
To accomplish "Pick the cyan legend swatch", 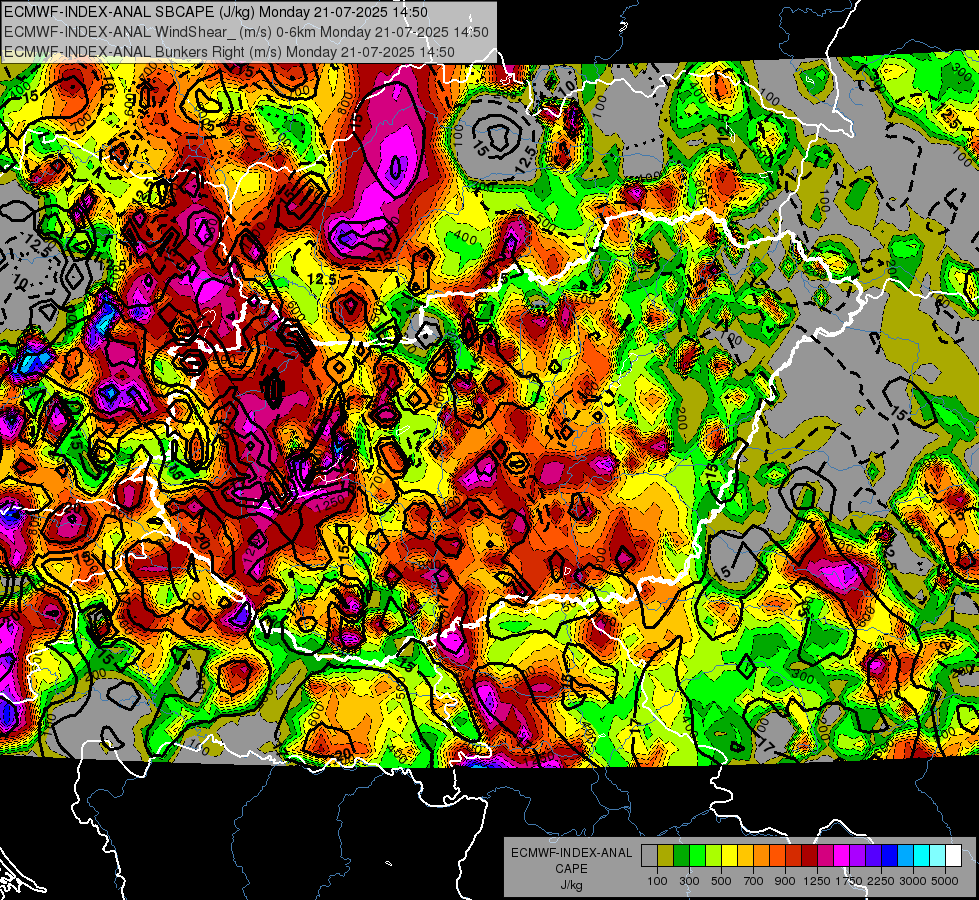I will [x=922, y=856].
